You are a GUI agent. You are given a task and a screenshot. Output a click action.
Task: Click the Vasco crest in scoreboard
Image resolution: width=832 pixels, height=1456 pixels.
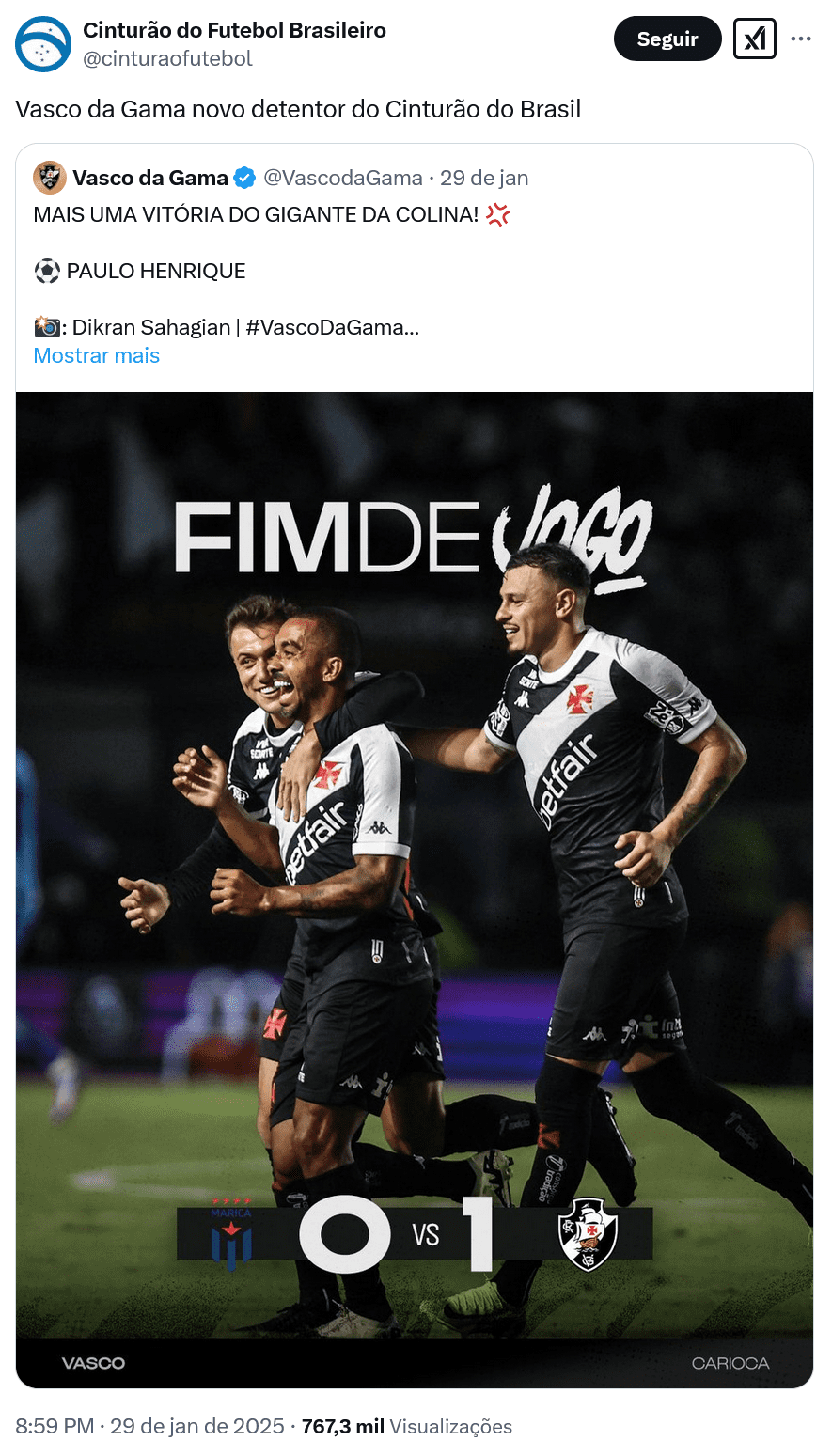click(588, 1234)
